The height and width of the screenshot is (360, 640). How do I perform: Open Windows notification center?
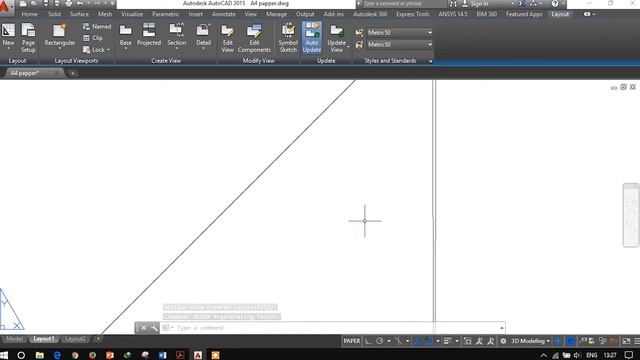click(629, 355)
